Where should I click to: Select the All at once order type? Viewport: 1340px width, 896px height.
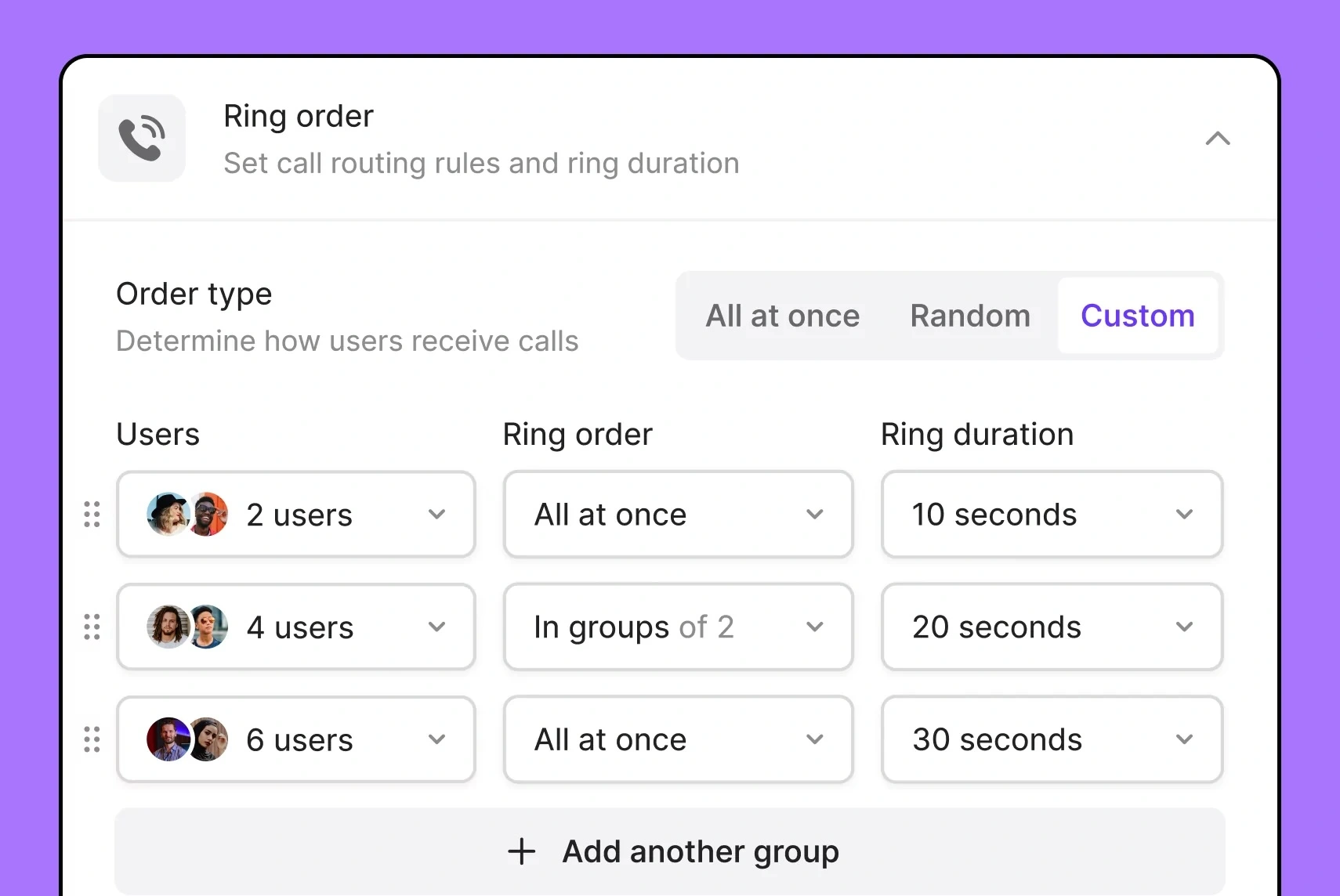point(782,316)
